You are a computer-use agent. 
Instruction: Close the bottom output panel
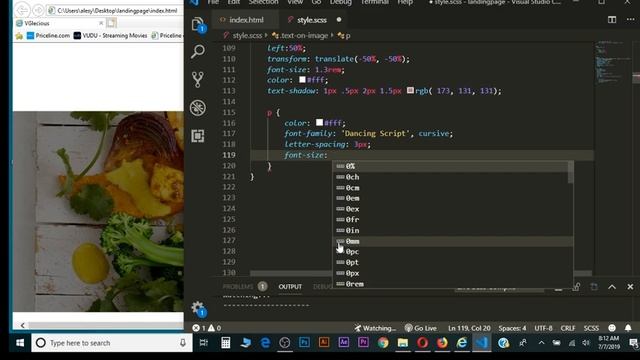click(x=630, y=287)
